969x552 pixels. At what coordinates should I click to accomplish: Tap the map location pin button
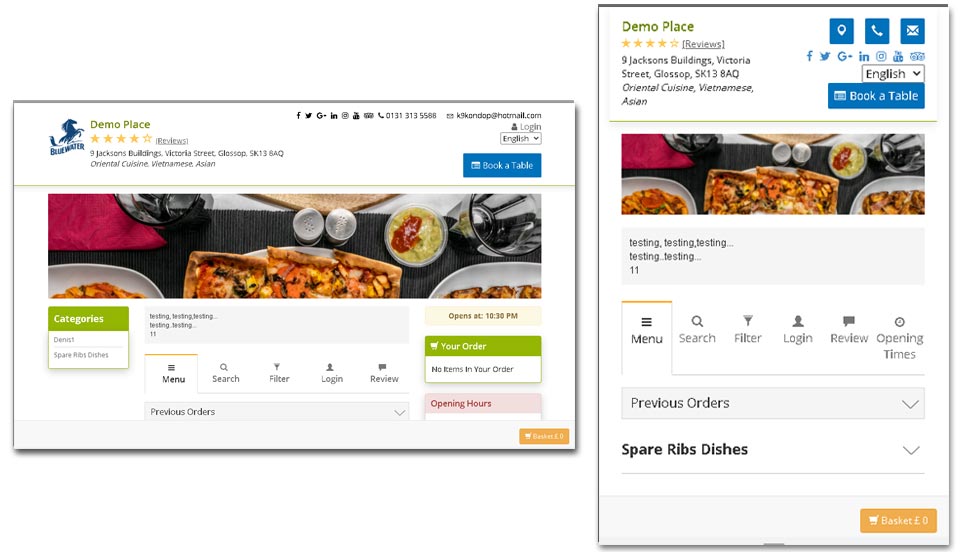(841, 31)
